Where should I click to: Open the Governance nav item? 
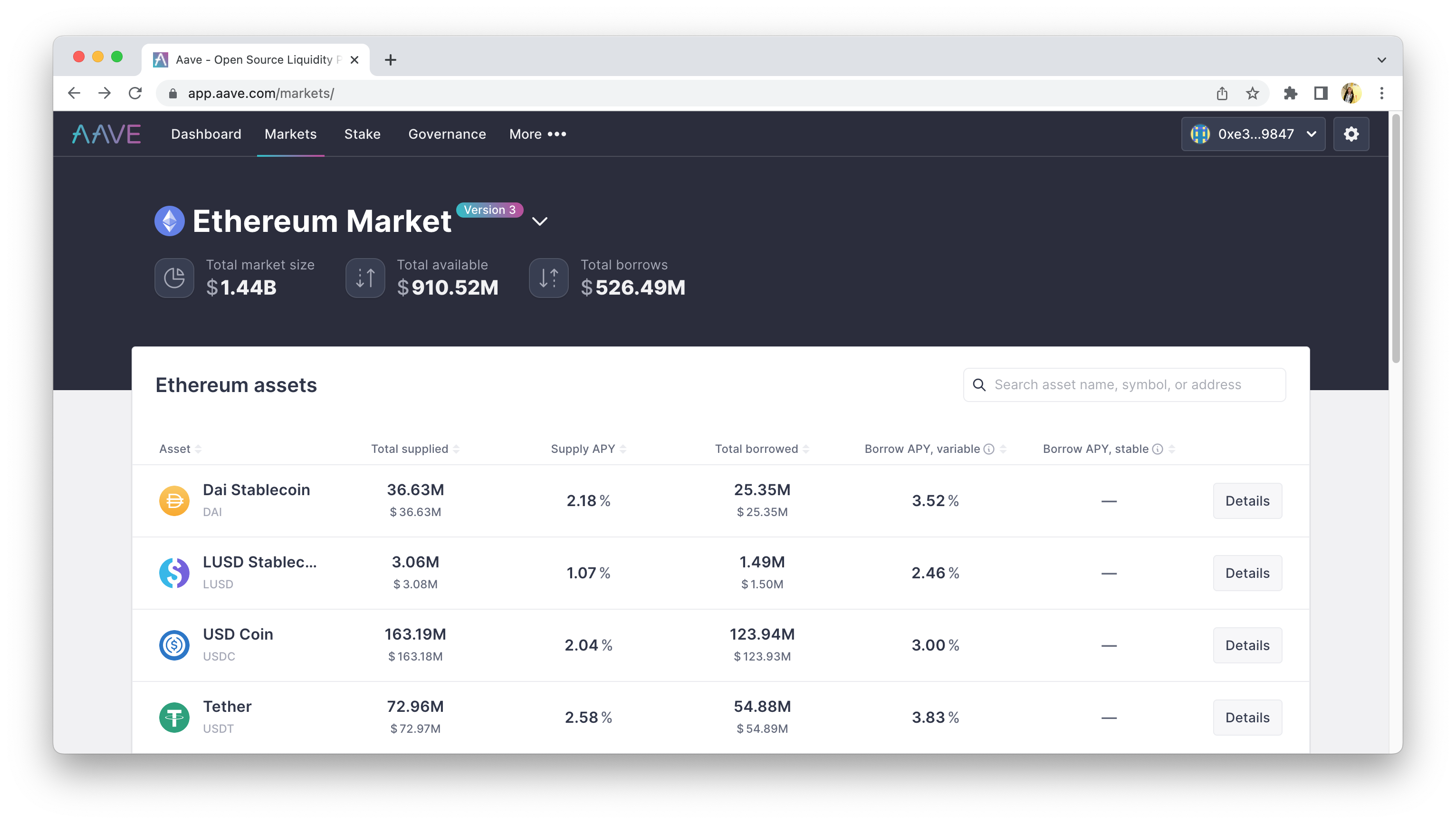coord(447,134)
